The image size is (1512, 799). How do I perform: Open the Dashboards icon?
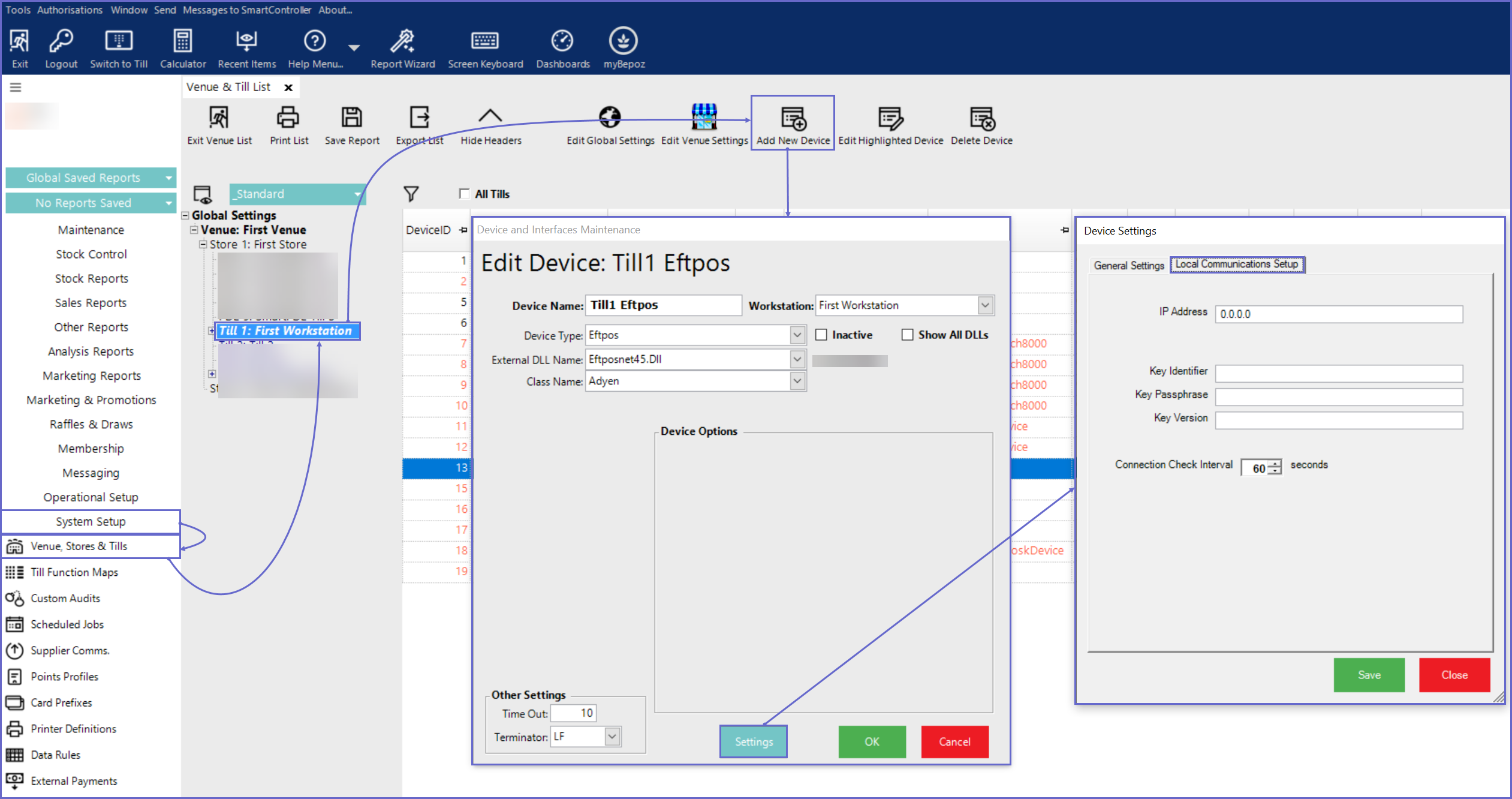[562, 42]
